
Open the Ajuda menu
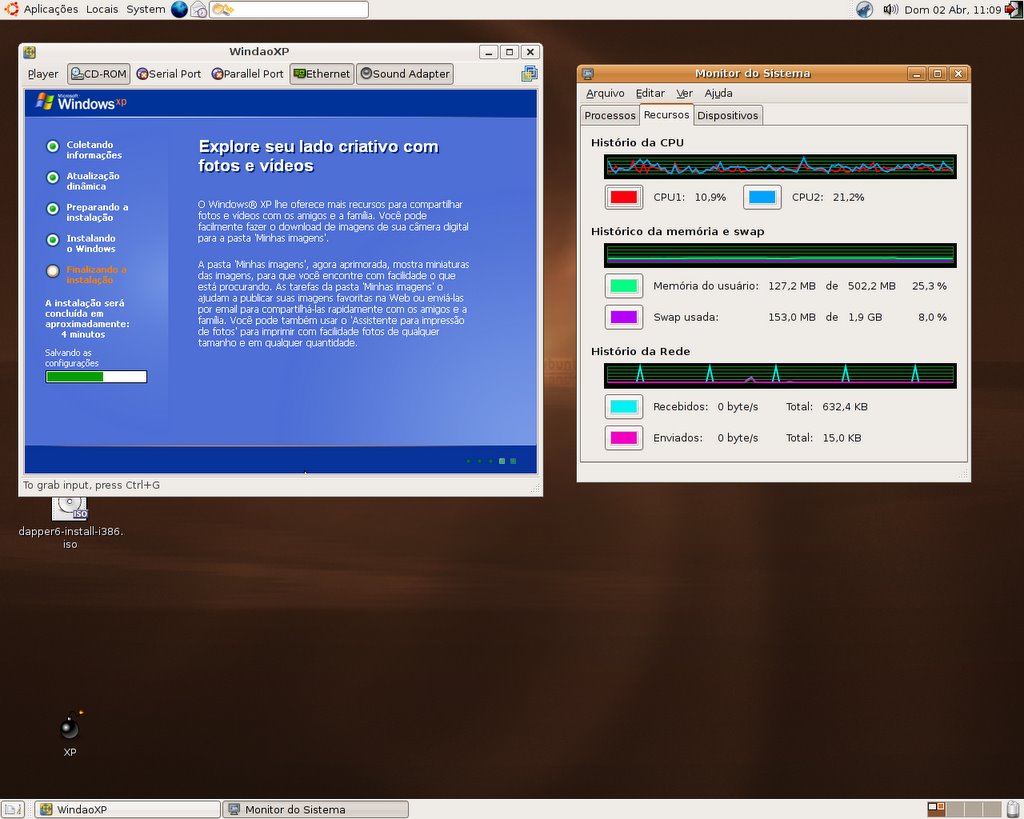tap(718, 93)
